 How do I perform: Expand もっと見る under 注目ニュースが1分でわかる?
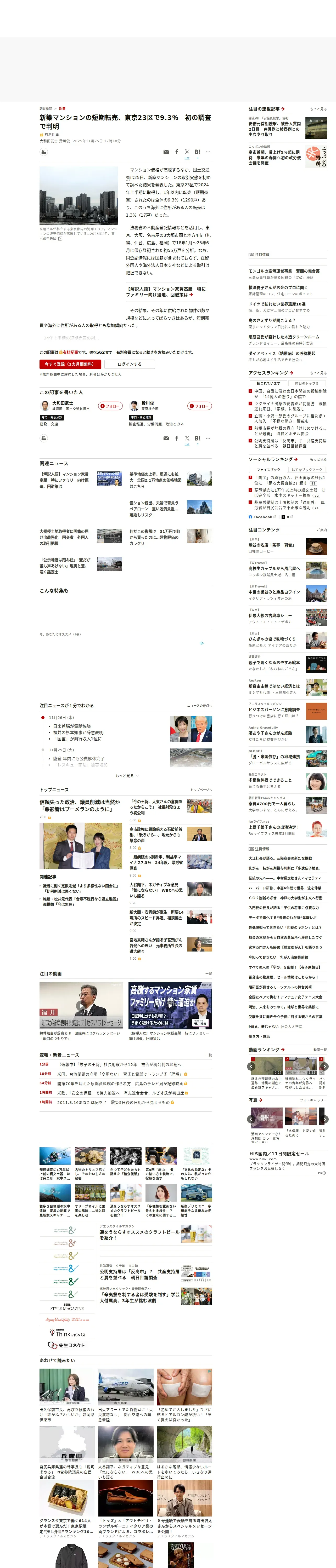pos(127,775)
